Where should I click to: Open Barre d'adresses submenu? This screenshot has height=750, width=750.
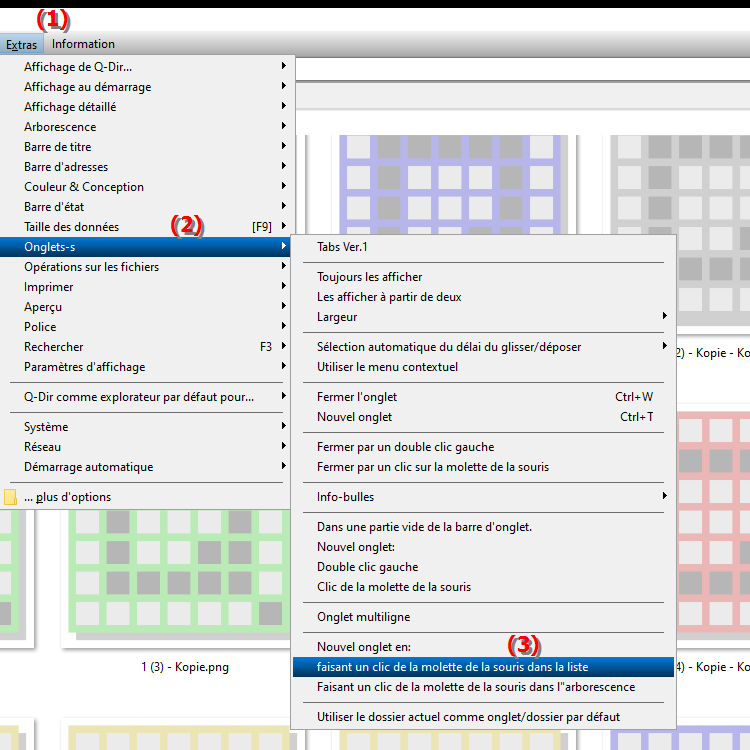tap(147, 167)
